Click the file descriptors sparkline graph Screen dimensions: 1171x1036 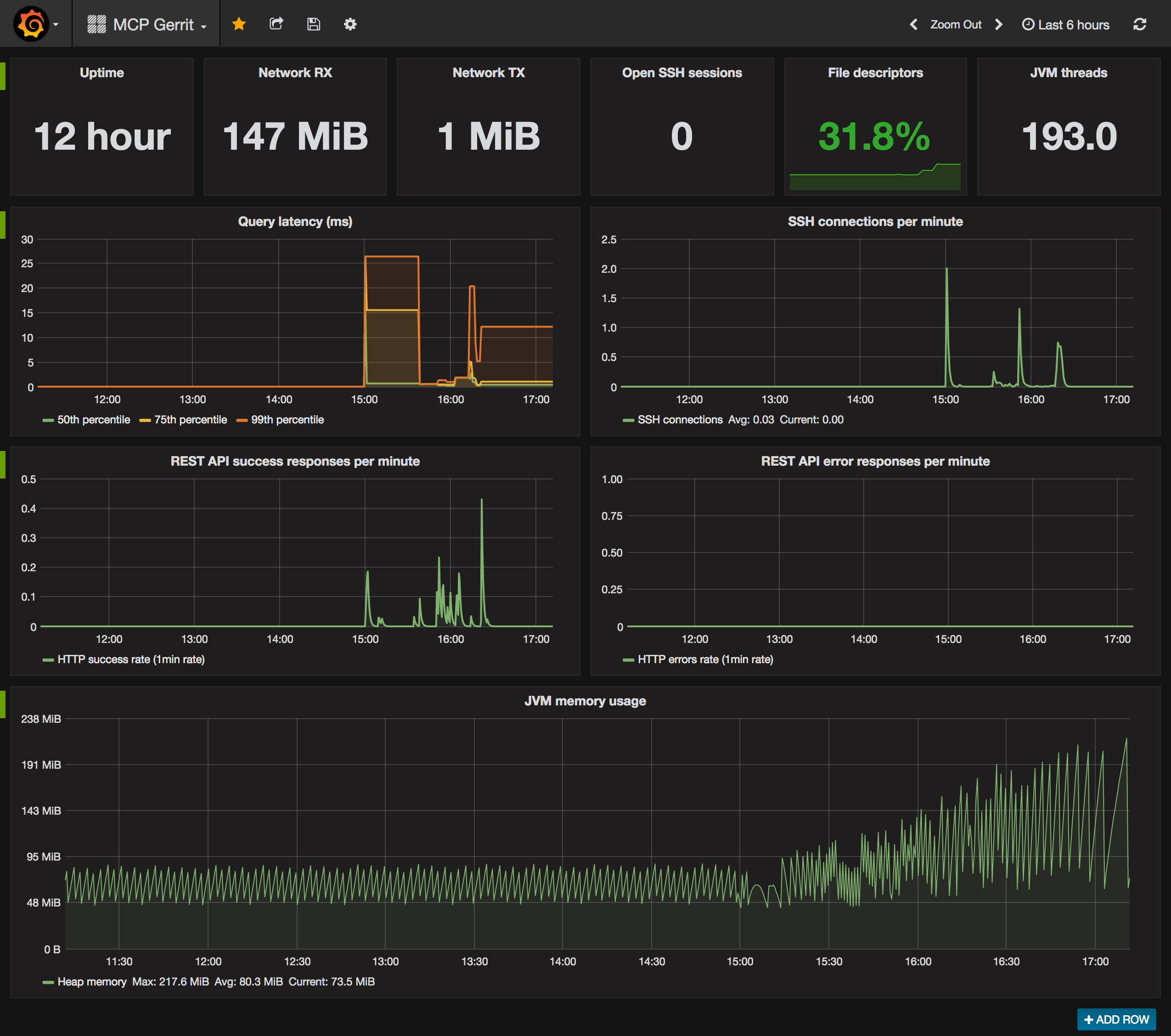[x=875, y=176]
